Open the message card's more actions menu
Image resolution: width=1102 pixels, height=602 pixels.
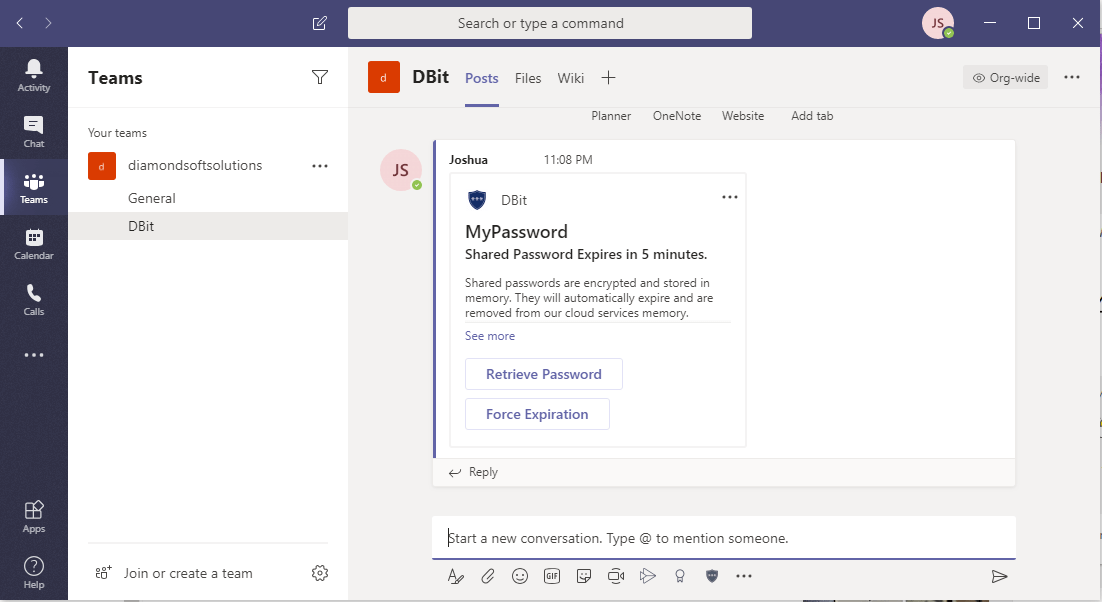(729, 197)
